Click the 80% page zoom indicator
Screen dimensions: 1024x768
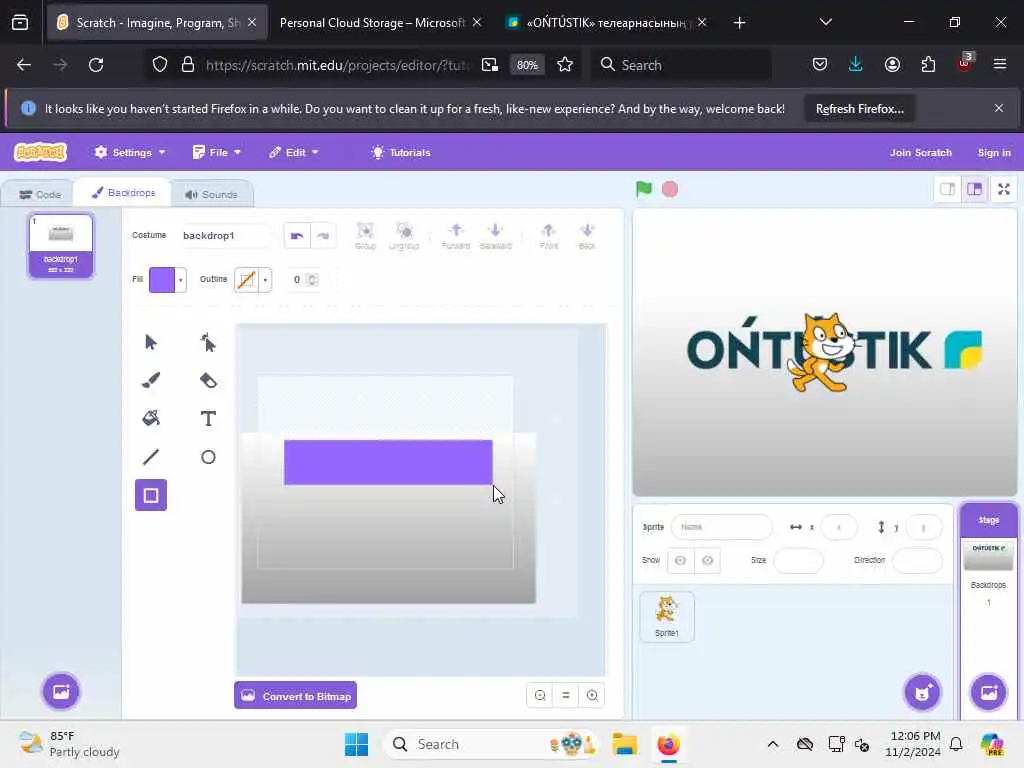coord(527,65)
